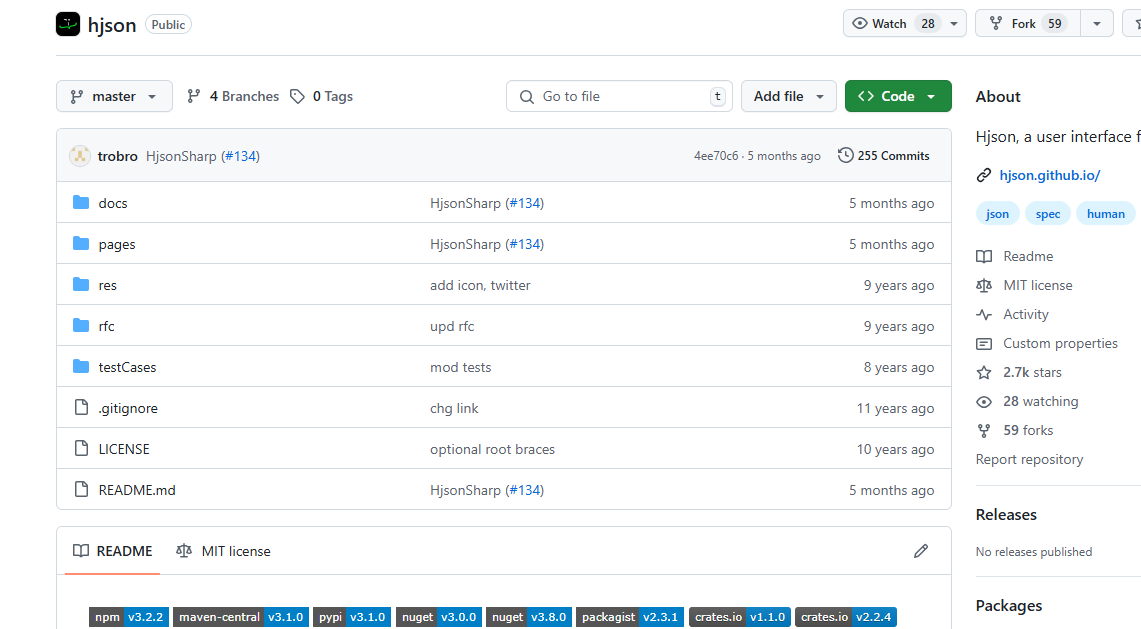View the 255 Commits history
Viewport: 1141px width, 629px height.
coord(883,156)
